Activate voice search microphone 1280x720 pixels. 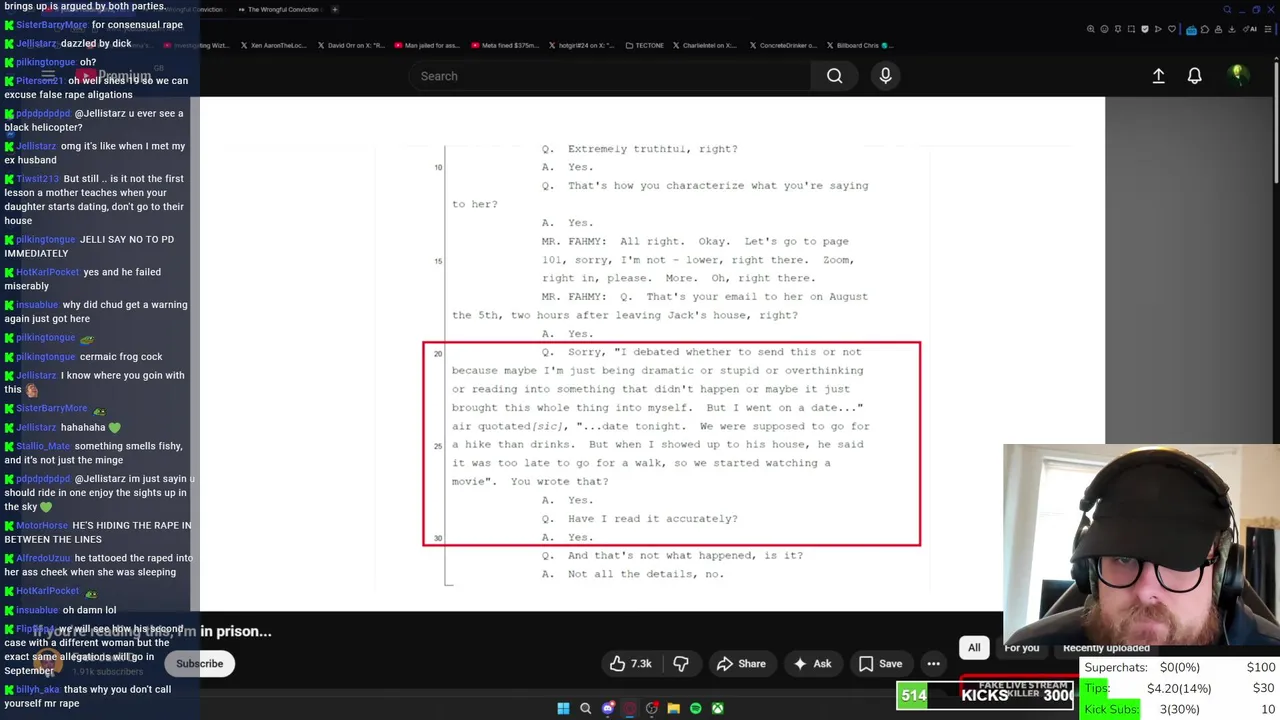click(x=885, y=76)
